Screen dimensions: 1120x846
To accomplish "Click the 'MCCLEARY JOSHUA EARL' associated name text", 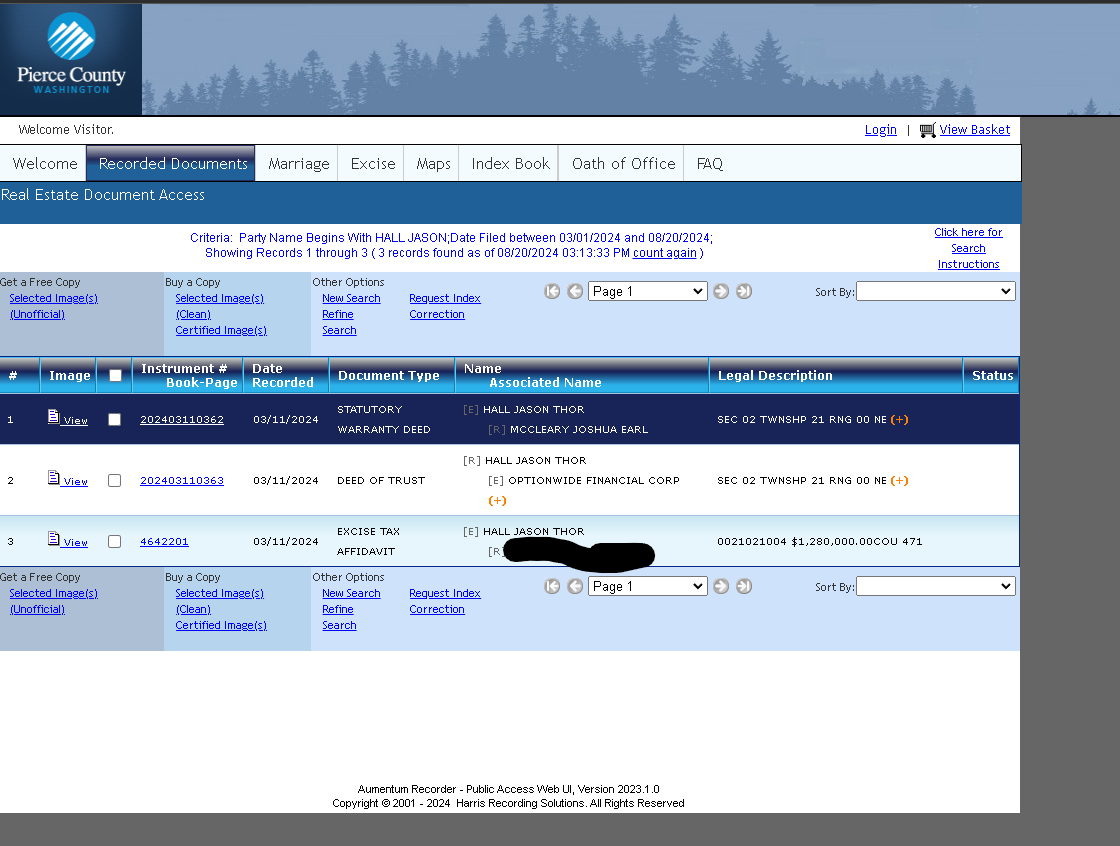I will pyautogui.click(x=579, y=429).
